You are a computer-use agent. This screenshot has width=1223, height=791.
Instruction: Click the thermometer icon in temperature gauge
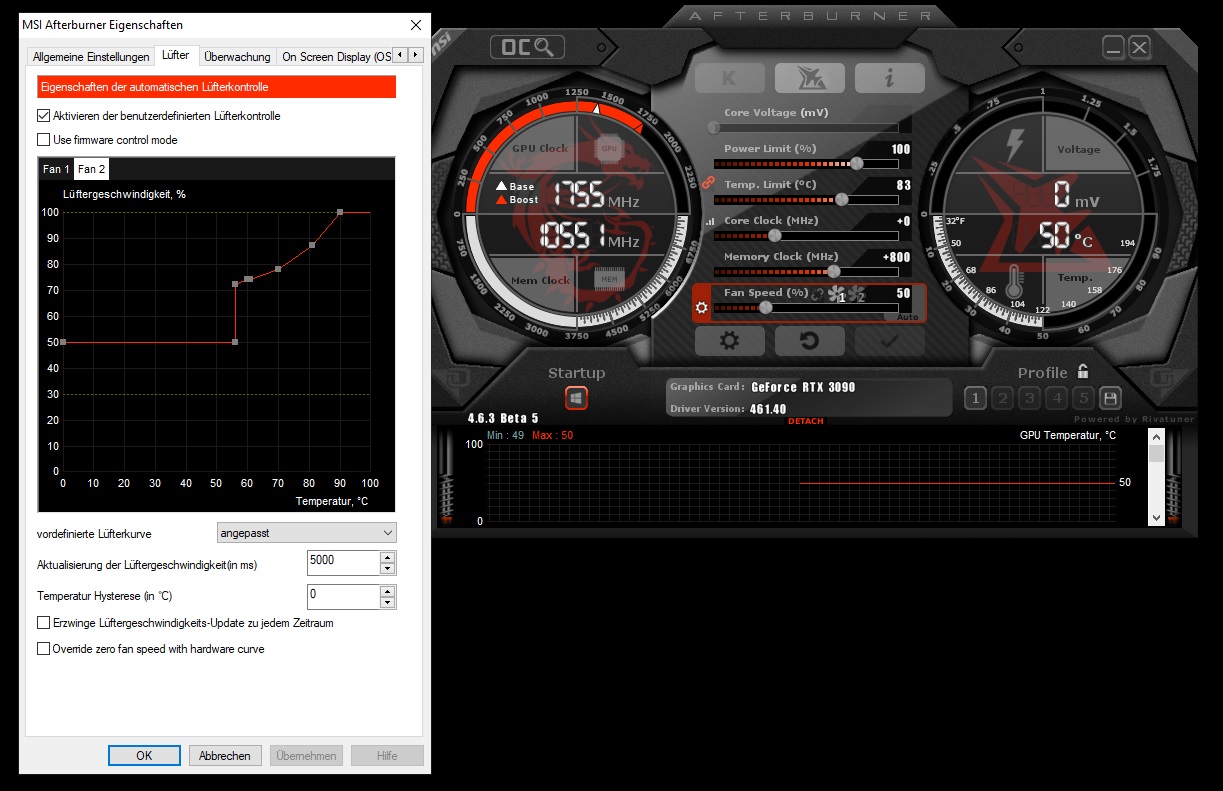click(x=1016, y=280)
